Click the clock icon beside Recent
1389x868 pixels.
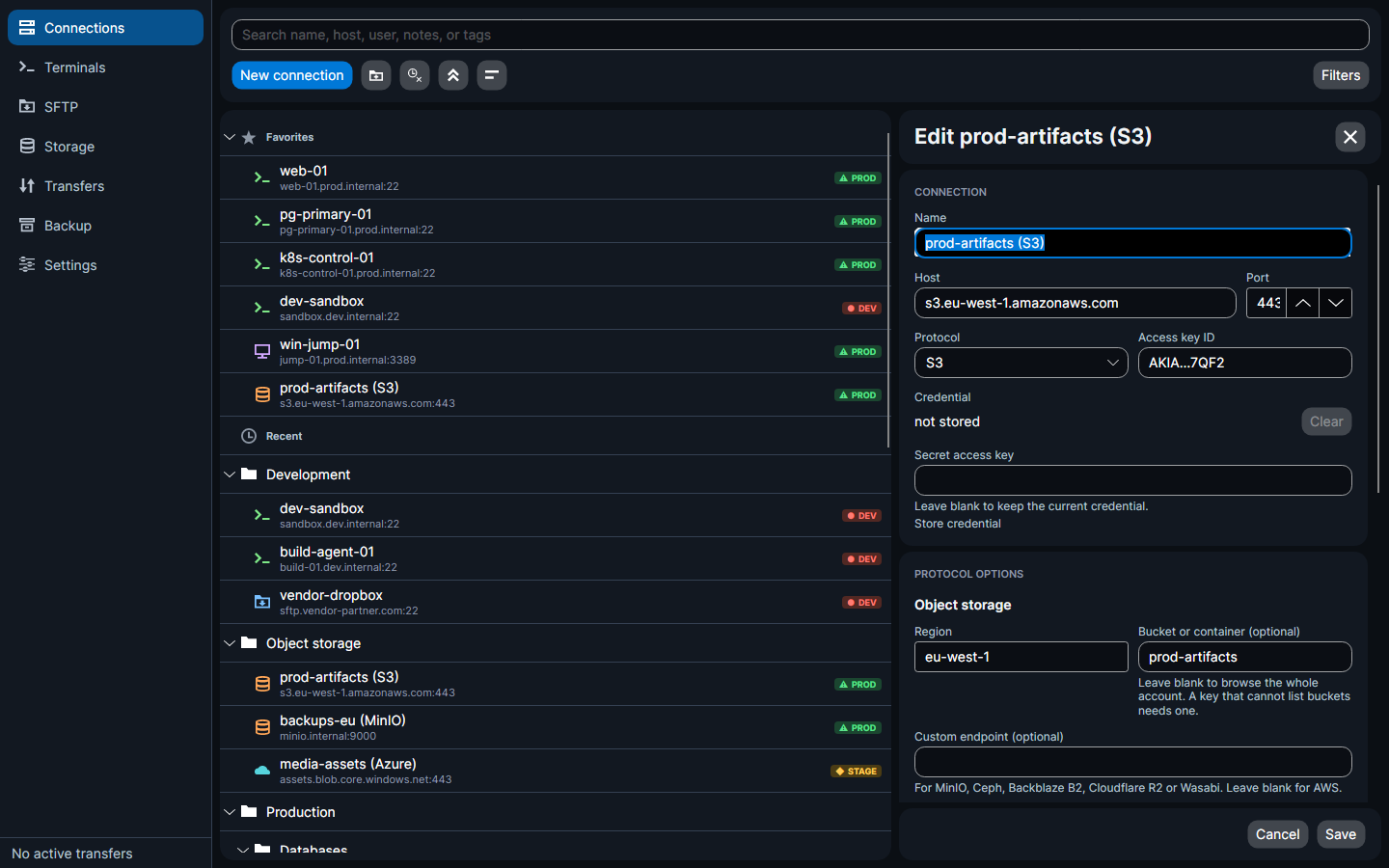tap(249, 436)
